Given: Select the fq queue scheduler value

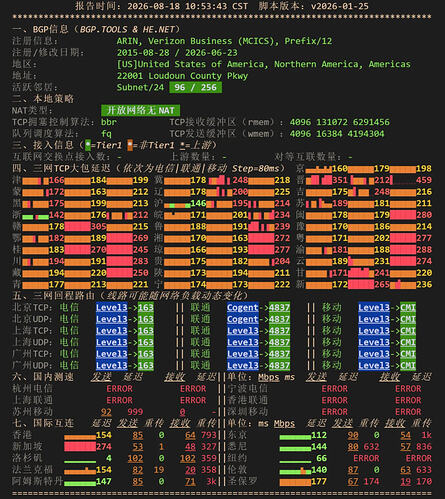Looking at the screenshot, I should click(106, 134).
